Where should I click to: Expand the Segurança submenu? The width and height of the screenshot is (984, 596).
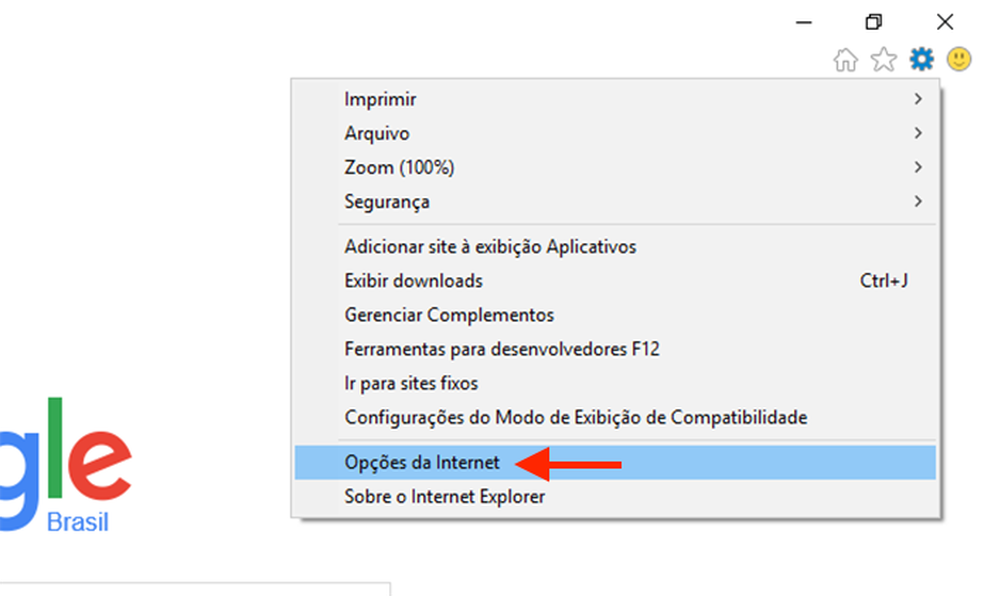click(917, 201)
